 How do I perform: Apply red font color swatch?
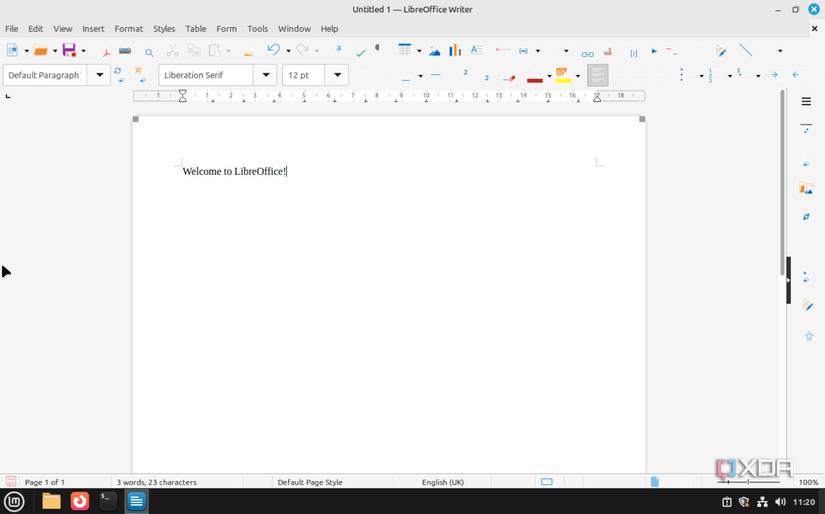[535, 80]
